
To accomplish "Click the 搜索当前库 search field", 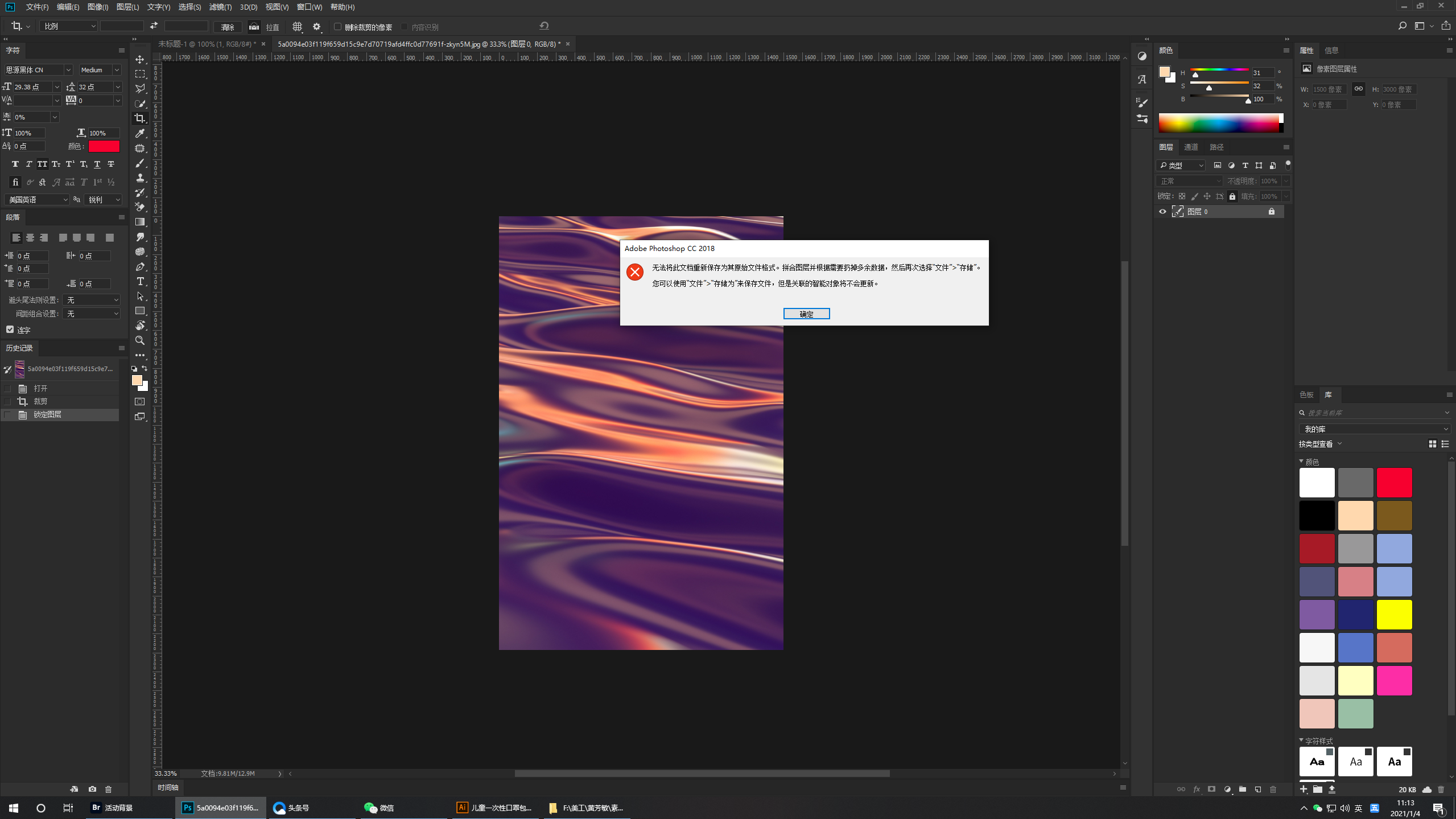I will point(1375,413).
